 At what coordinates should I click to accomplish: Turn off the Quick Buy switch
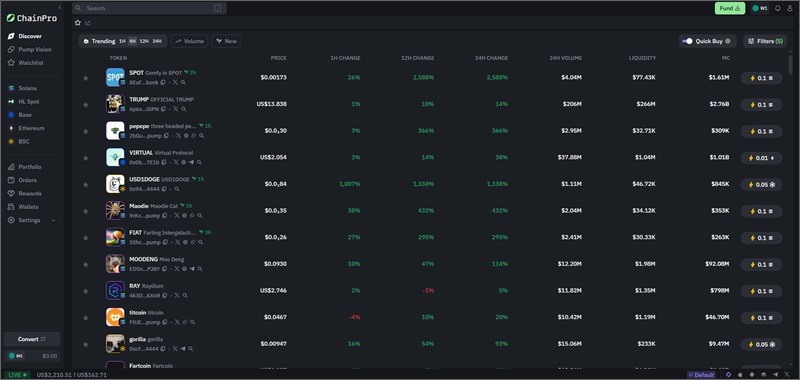click(688, 41)
